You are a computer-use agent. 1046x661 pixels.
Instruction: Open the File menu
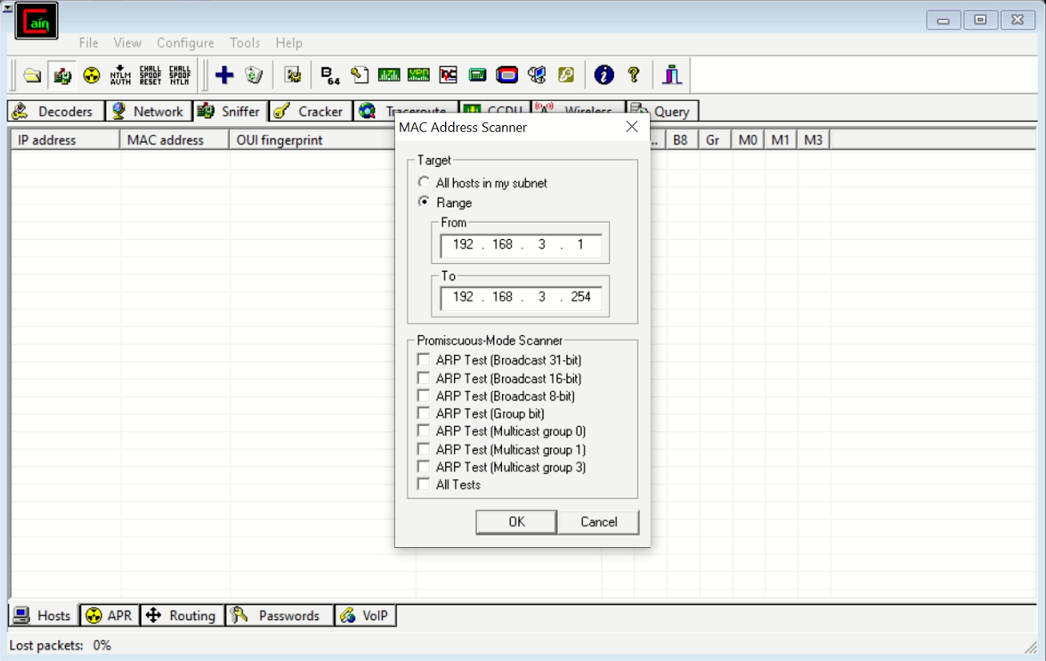pyautogui.click(x=88, y=43)
